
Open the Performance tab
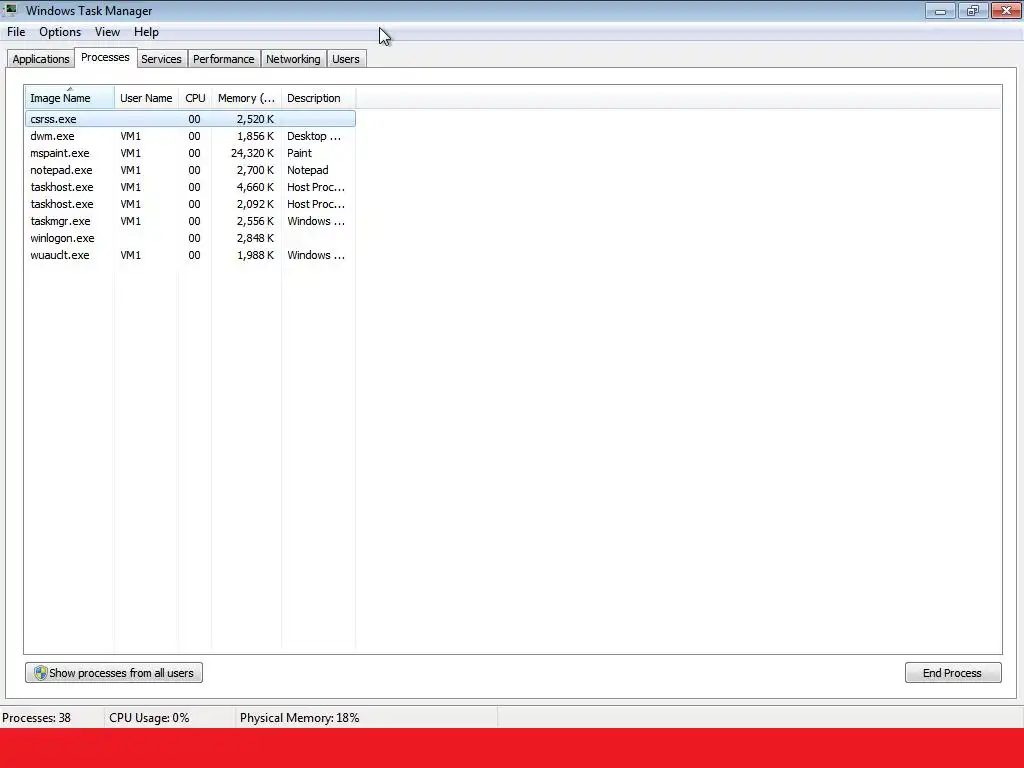click(223, 59)
